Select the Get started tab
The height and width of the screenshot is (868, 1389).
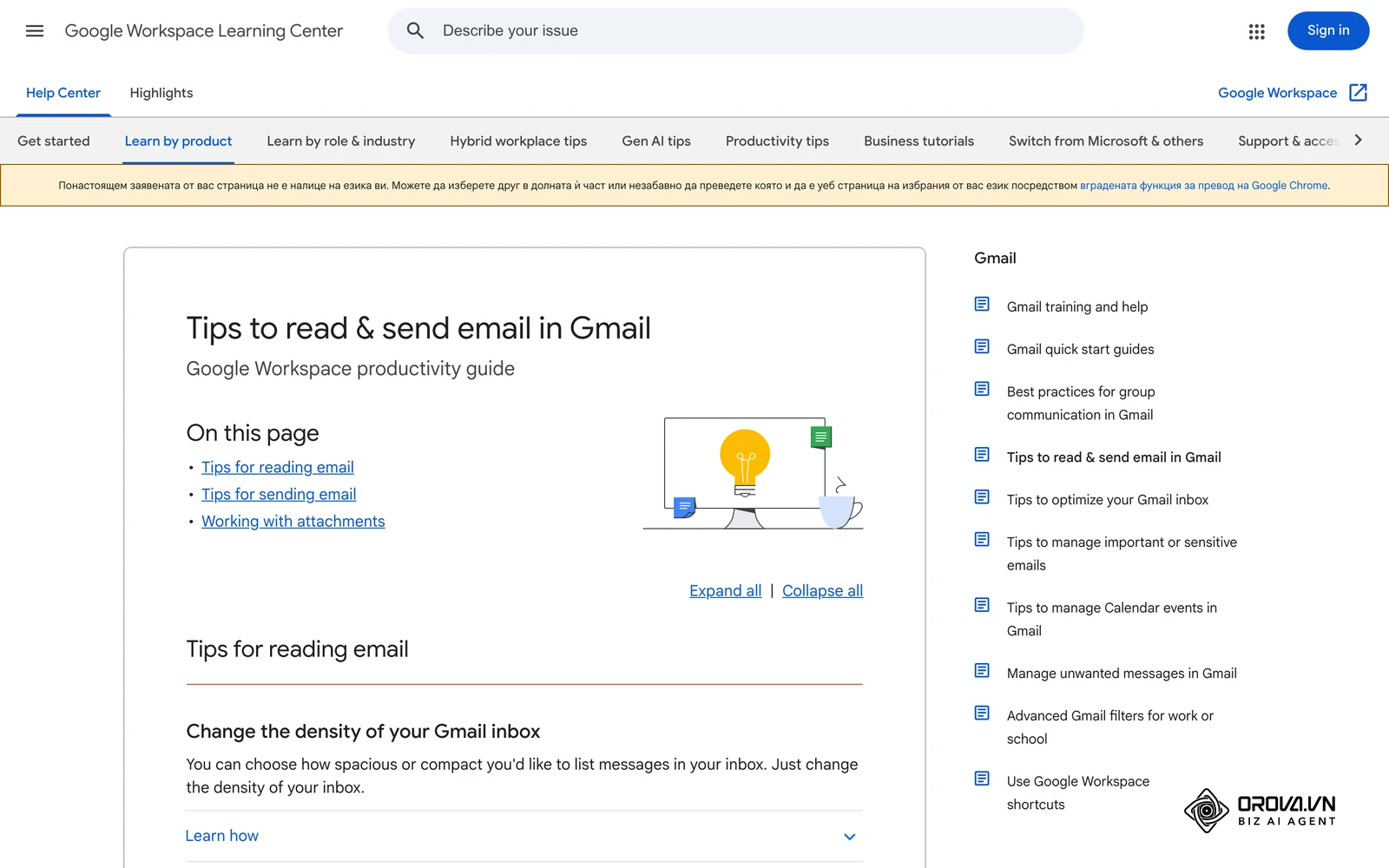click(54, 141)
